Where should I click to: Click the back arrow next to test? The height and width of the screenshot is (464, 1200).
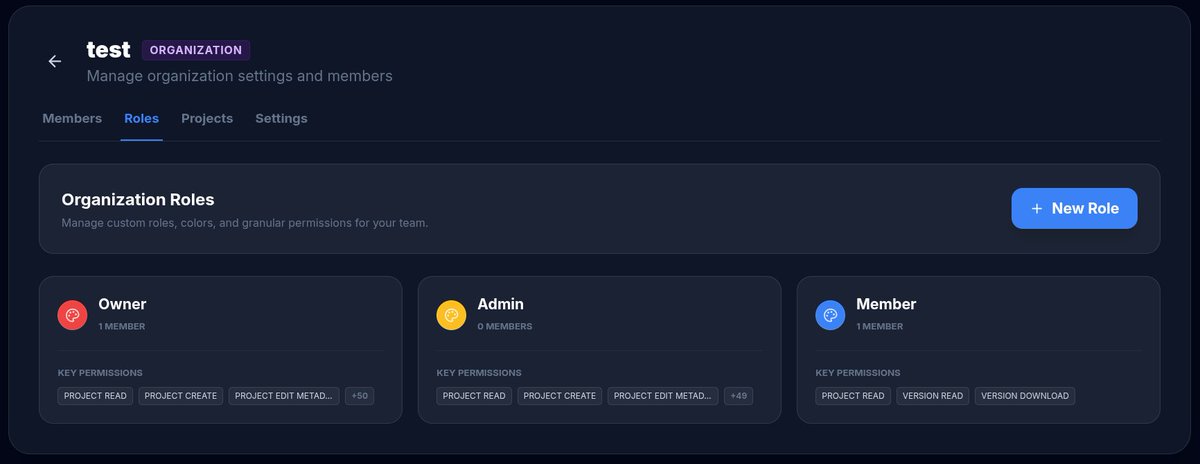coord(55,61)
